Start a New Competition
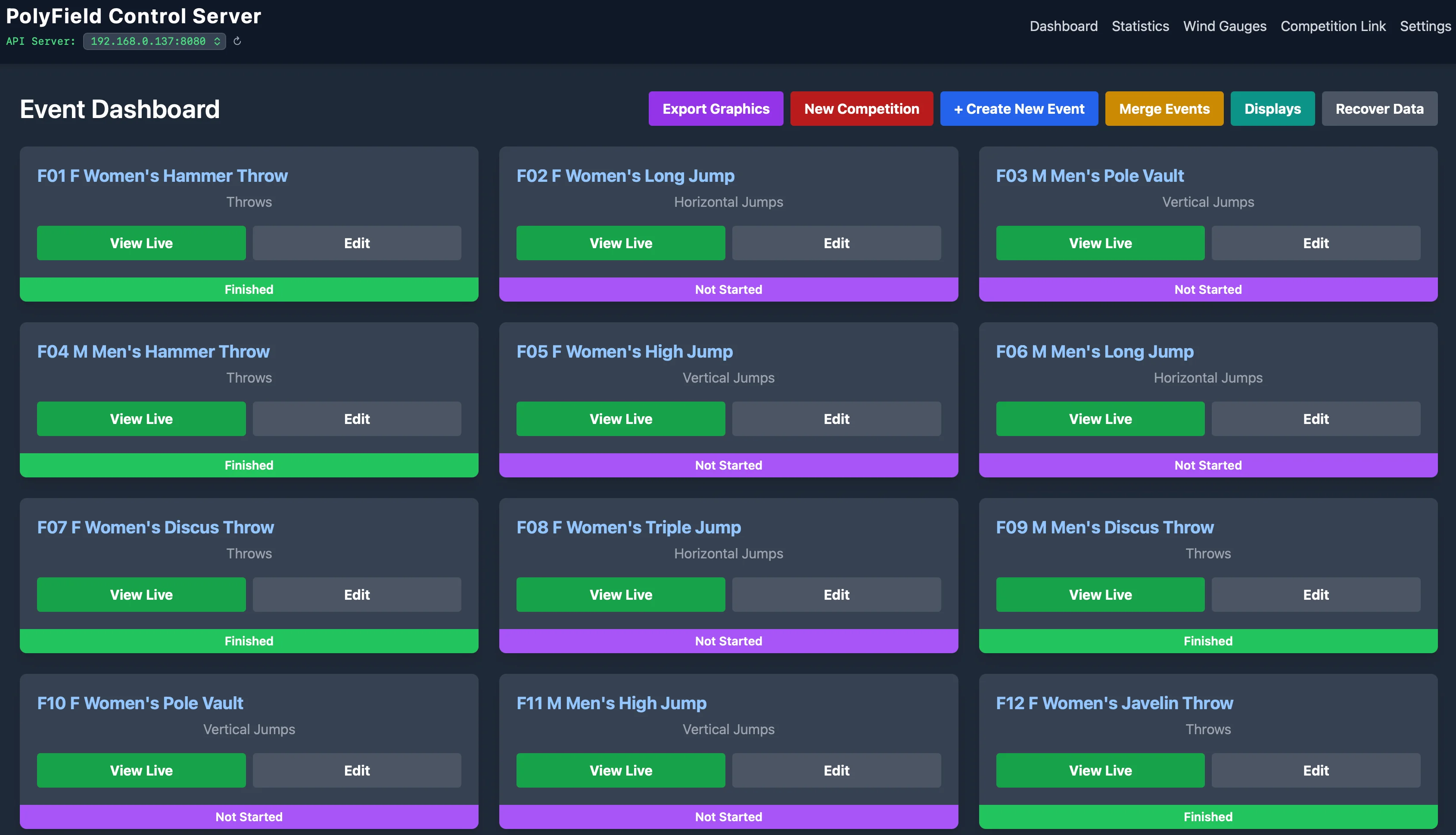 coord(861,109)
